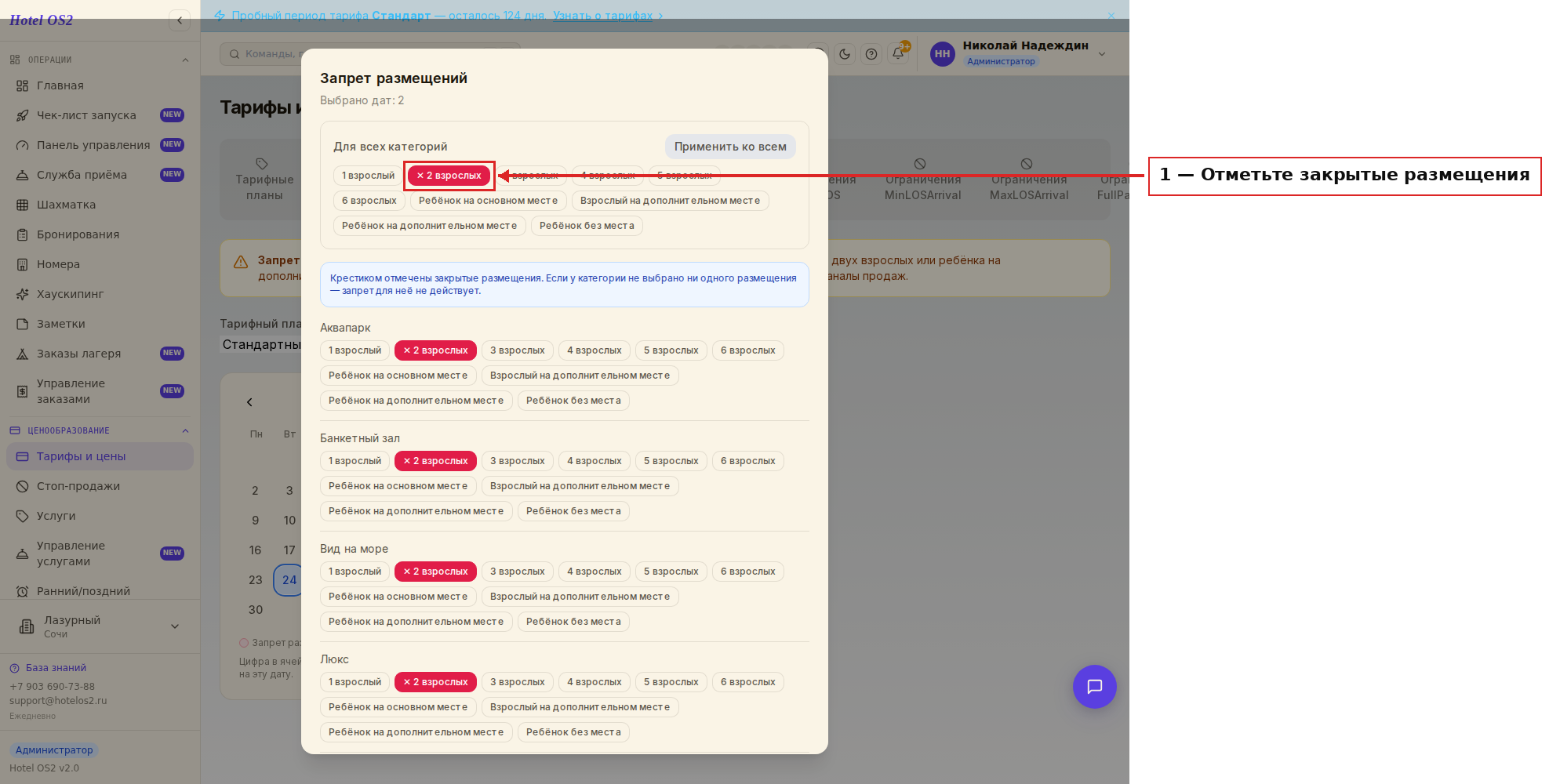Expand the Лазурный Сочи hotel selector
Image resolution: width=1560 pixels, height=784 pixels.
(x=100, y=626)
